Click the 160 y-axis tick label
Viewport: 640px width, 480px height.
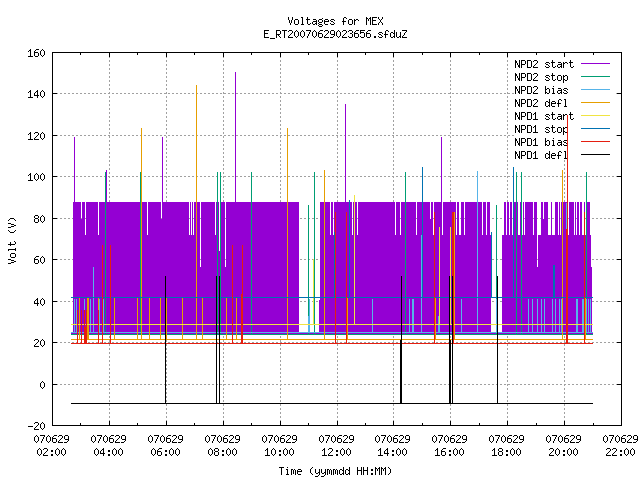36,53
